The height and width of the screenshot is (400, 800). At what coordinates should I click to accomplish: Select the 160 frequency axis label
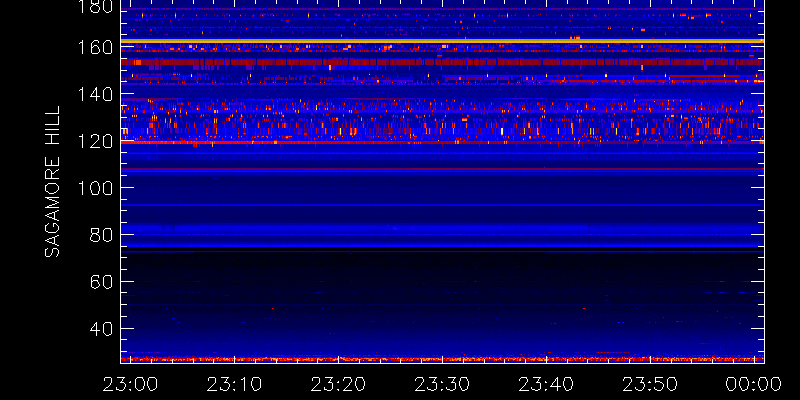(x=96, y=47)
